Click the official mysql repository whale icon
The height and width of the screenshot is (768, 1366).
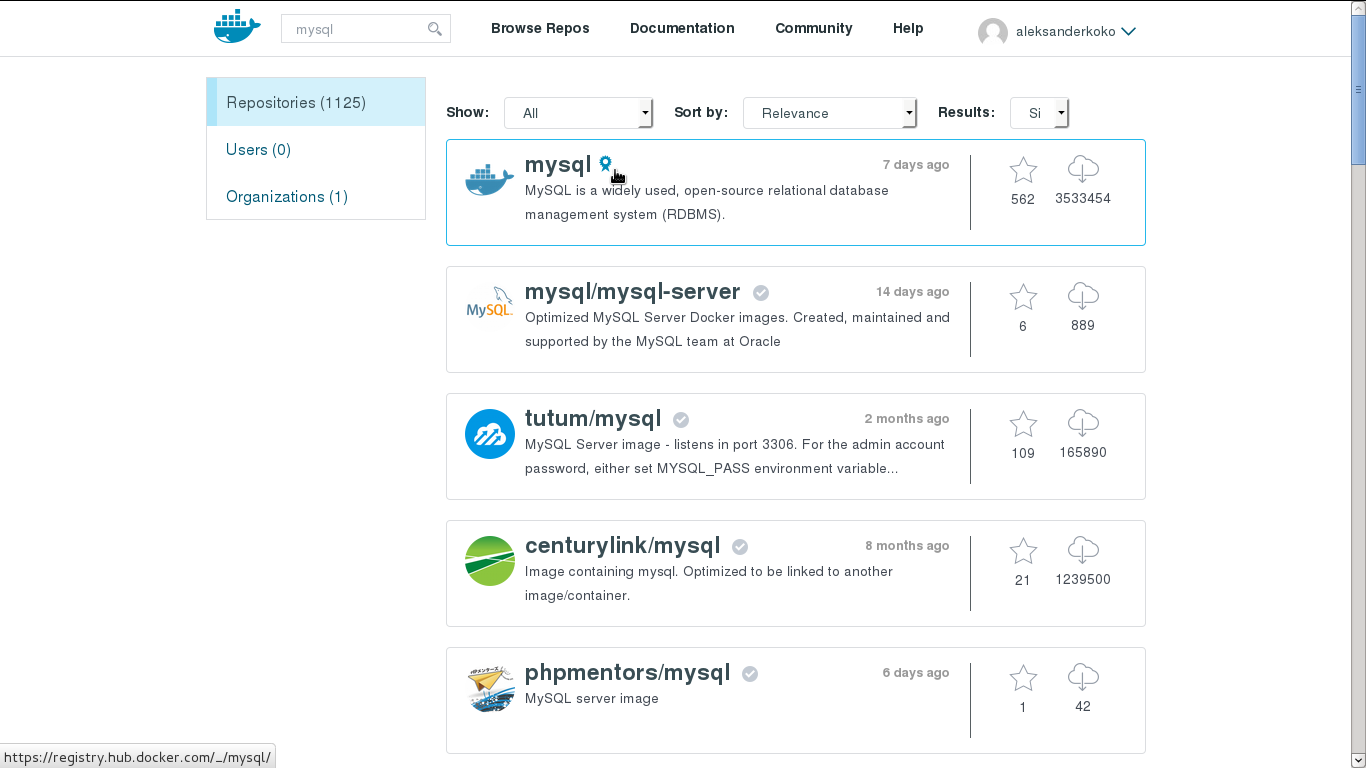(x=488, y=178)
